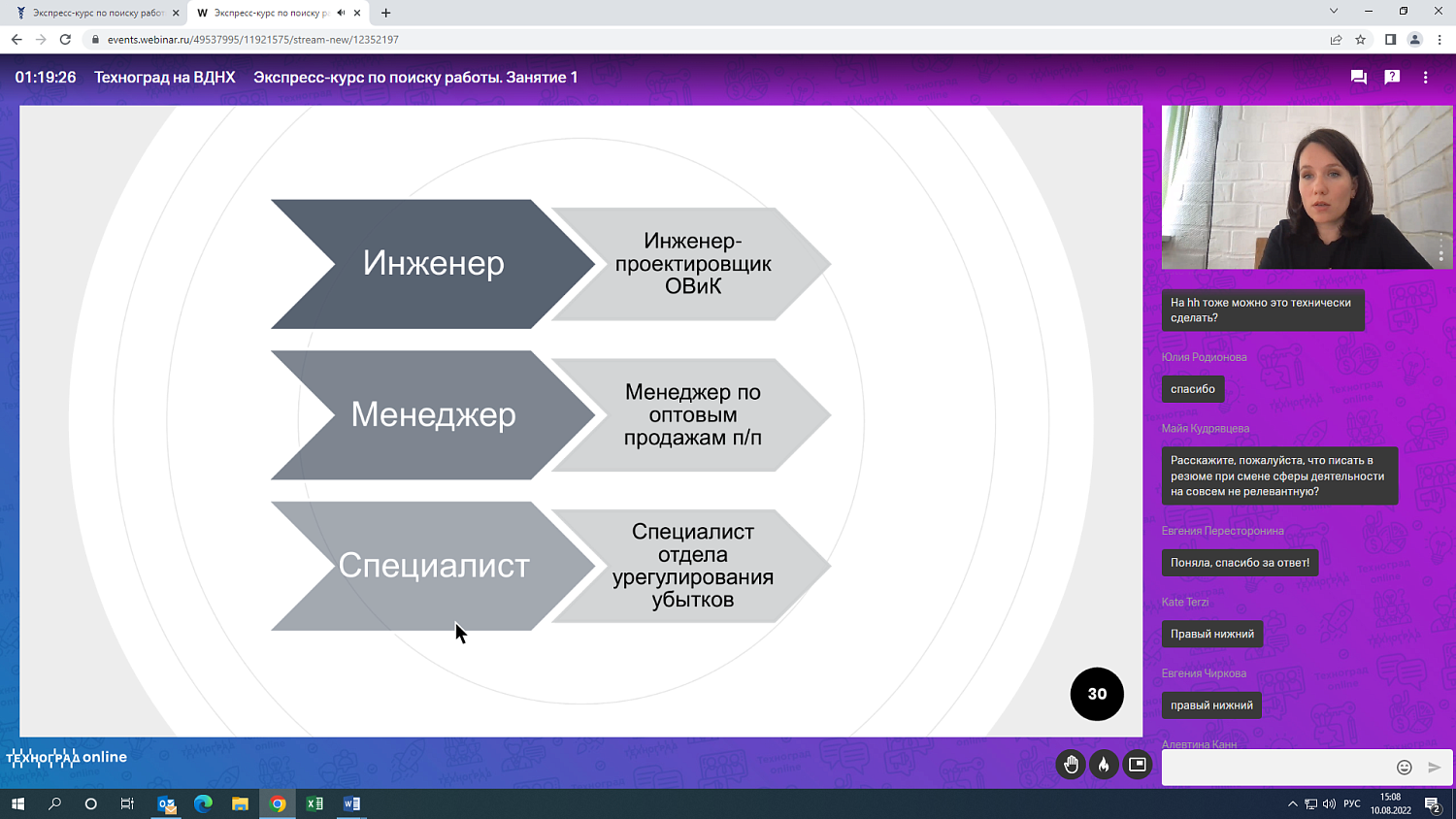Viewport: 1456px width, 819px height.
Task: Click the raise hand icon
Action: [x=1071, y=765]
